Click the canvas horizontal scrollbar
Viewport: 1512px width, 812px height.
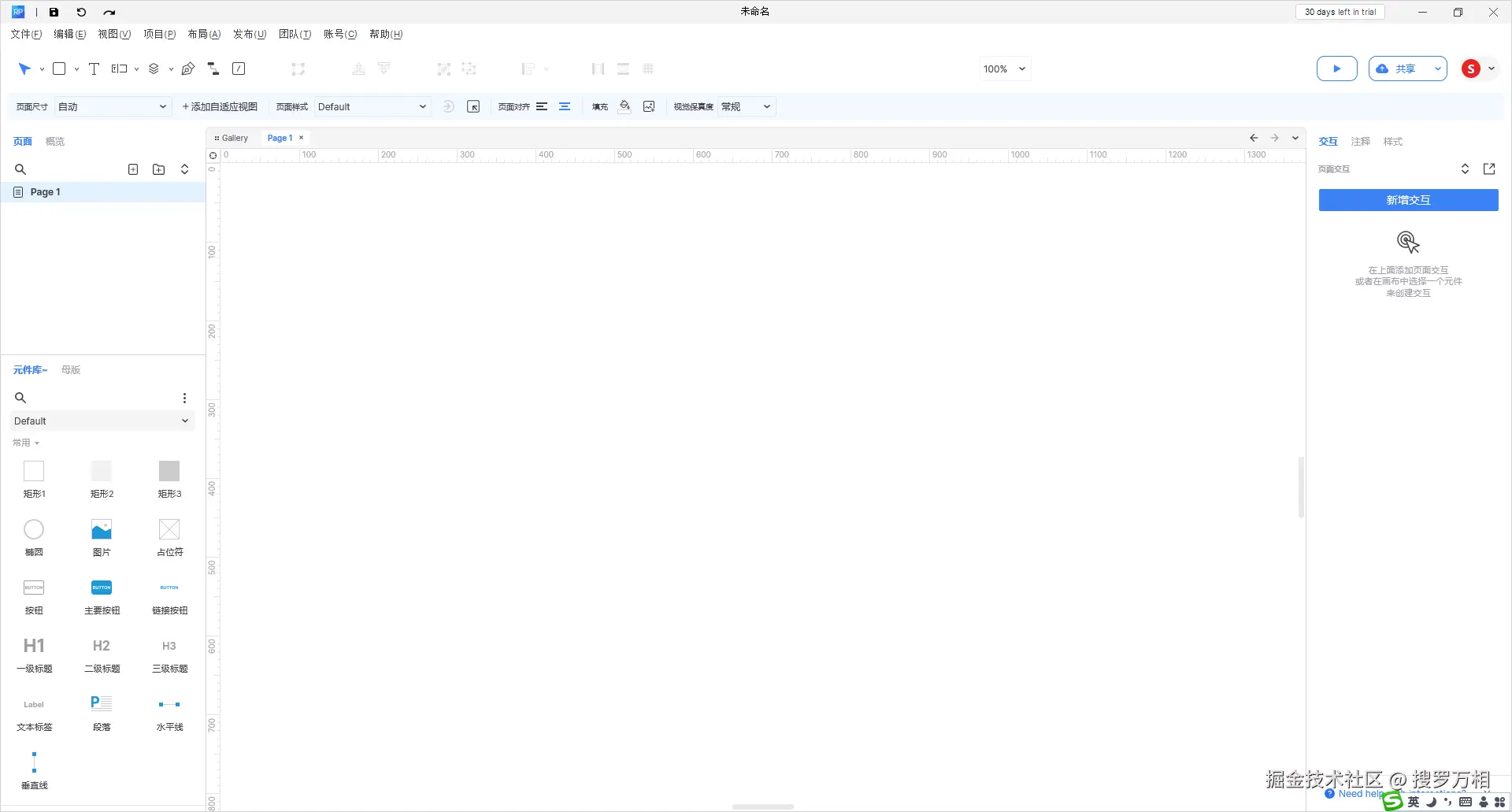point(762,806)
